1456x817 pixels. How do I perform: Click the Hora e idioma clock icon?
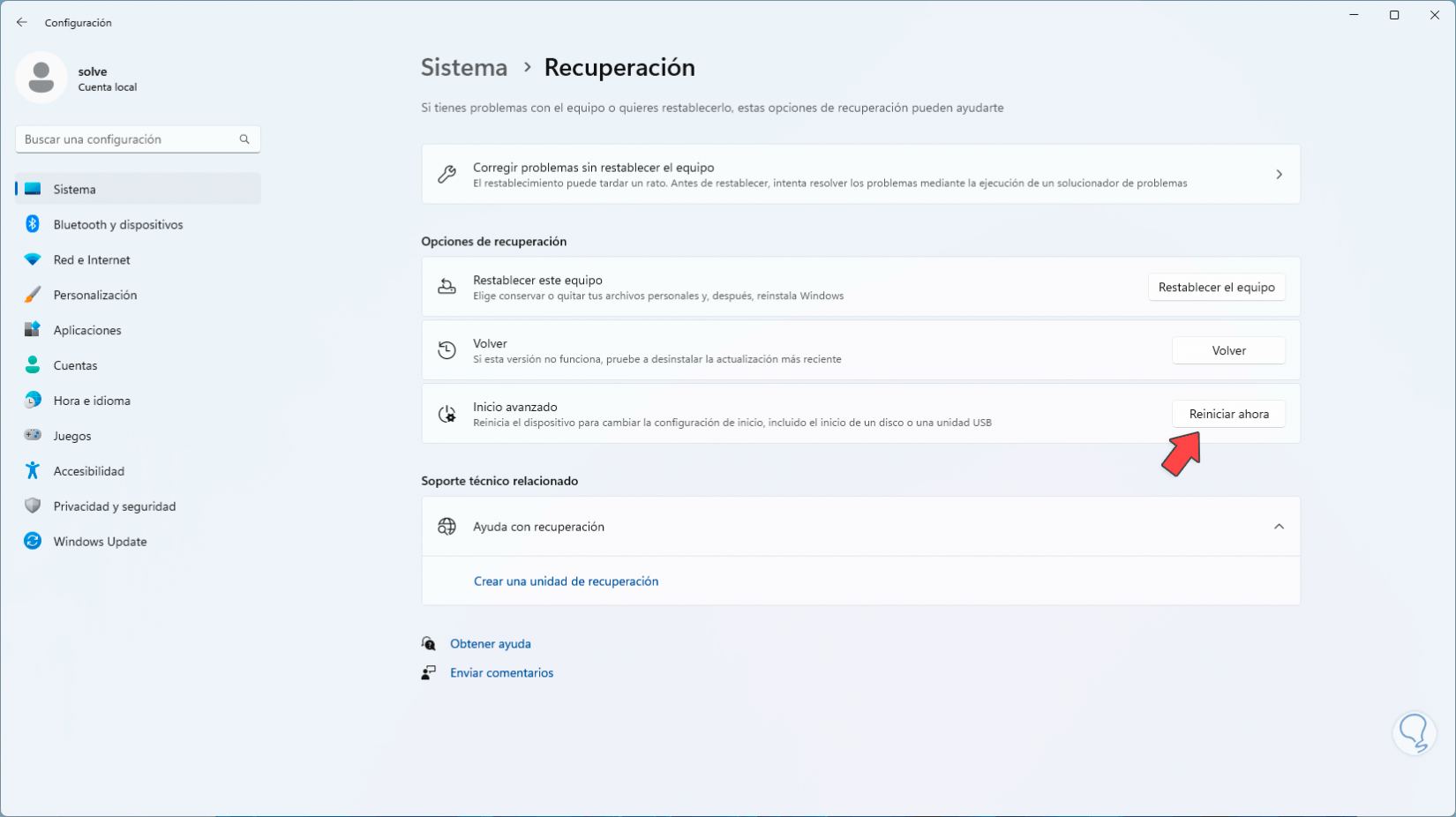coord(33,401)
